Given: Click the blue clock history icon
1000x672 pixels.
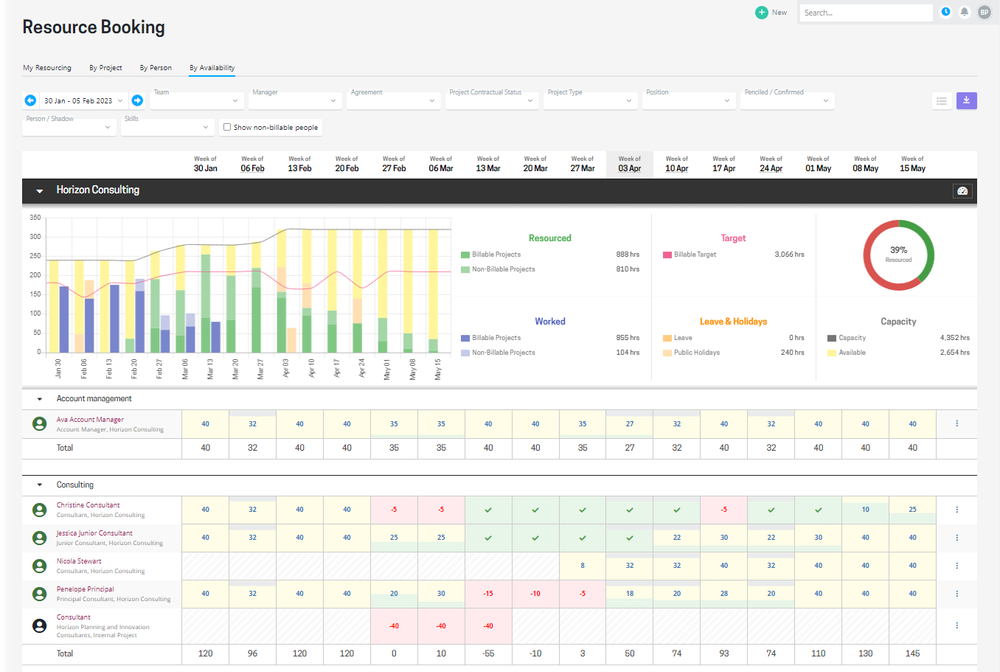Looking at the screenshot, I should [944, 12].
